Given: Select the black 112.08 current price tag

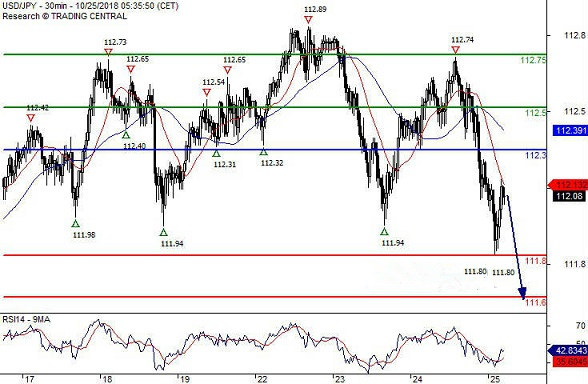Looking at the screenshot, I should point(570,196).
